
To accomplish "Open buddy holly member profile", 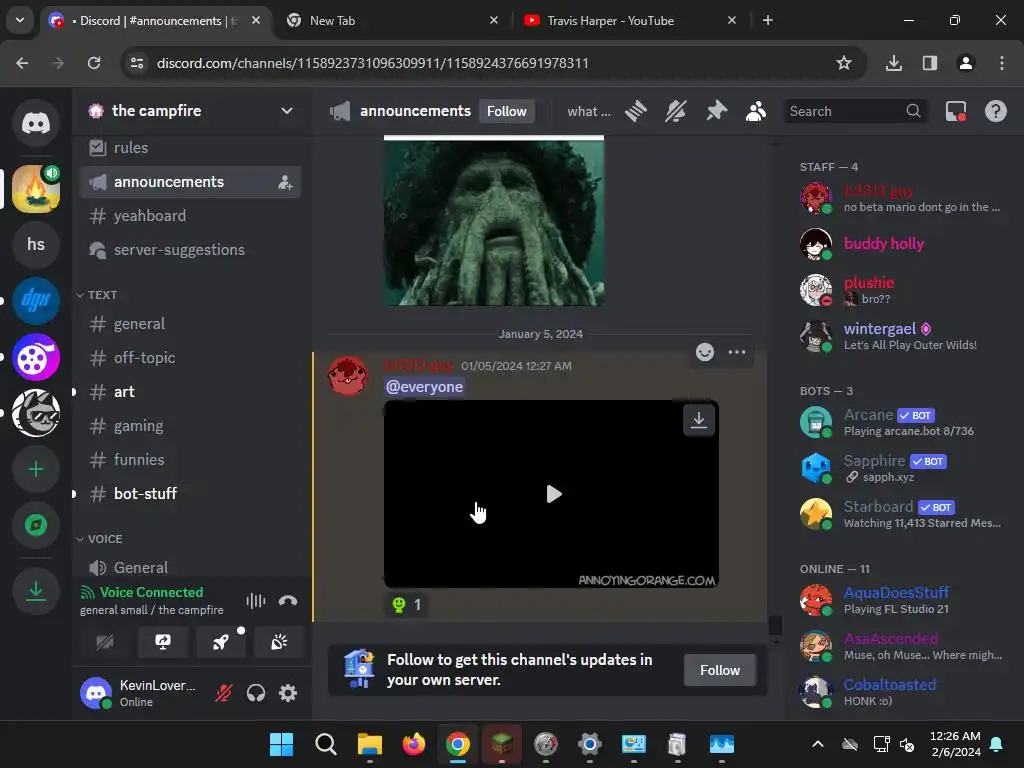I will pos(903,244).
